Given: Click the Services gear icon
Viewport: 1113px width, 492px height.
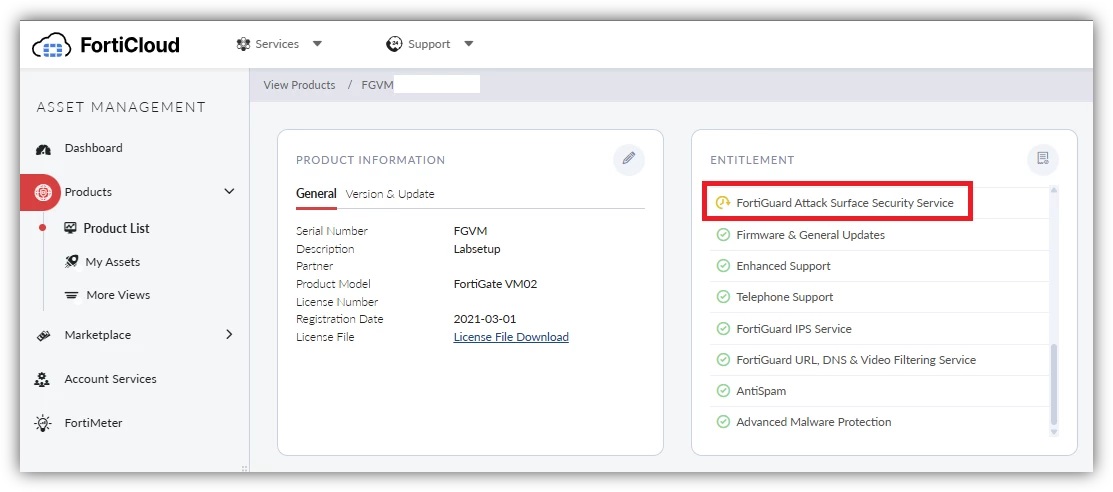Looking at the screenshot, I should click(x=243, y=44).
